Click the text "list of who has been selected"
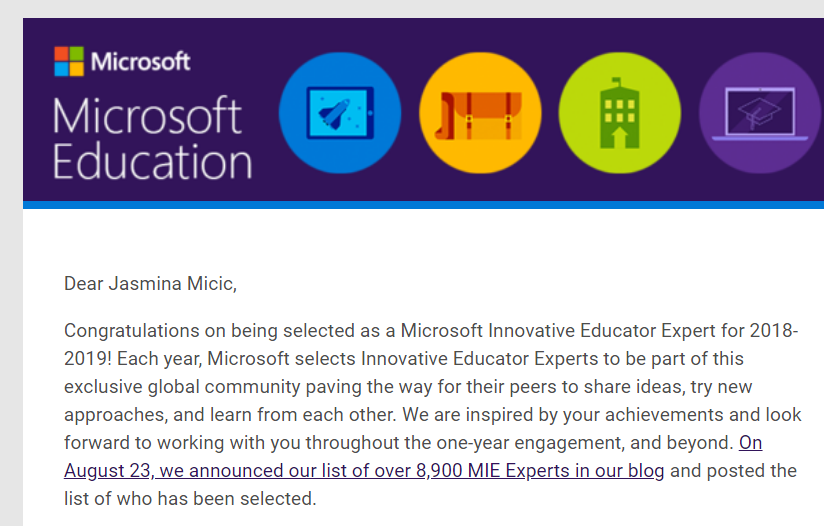The height and width of the screenshot is (526, 830). (x=190, y=498)
